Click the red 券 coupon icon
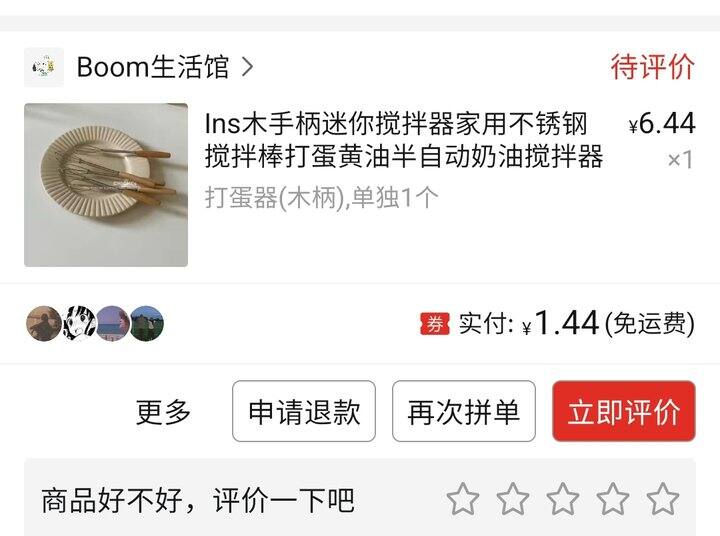The height and width of the screenshot is (536, 720). pos(435,324)
